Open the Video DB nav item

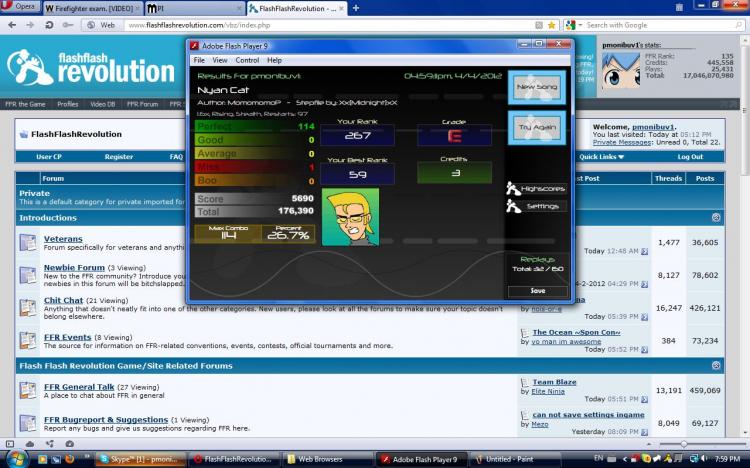pyautogui.click(x=102, y=104)
